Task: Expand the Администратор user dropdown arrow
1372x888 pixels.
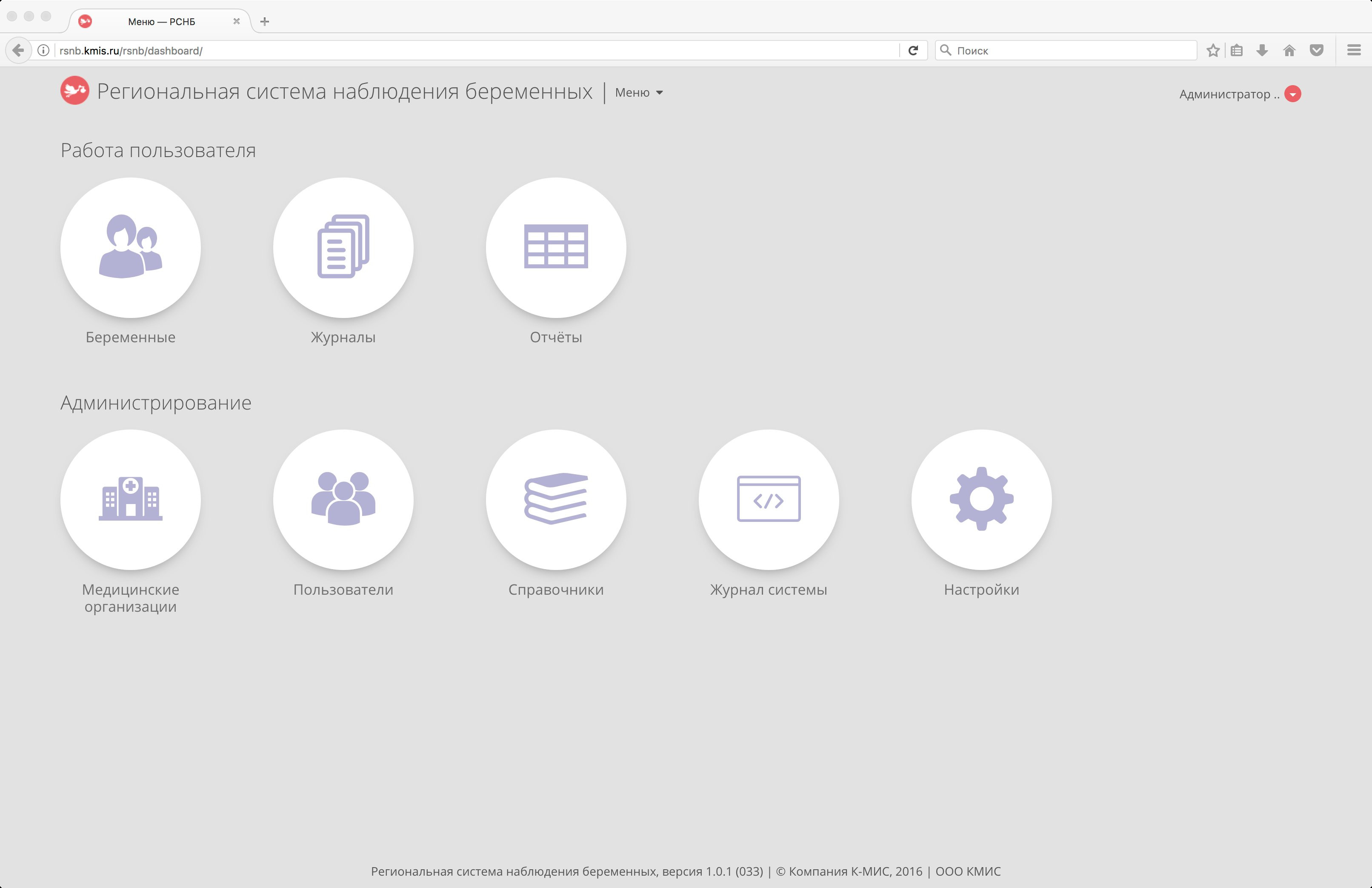Action: click(1293, 93)
